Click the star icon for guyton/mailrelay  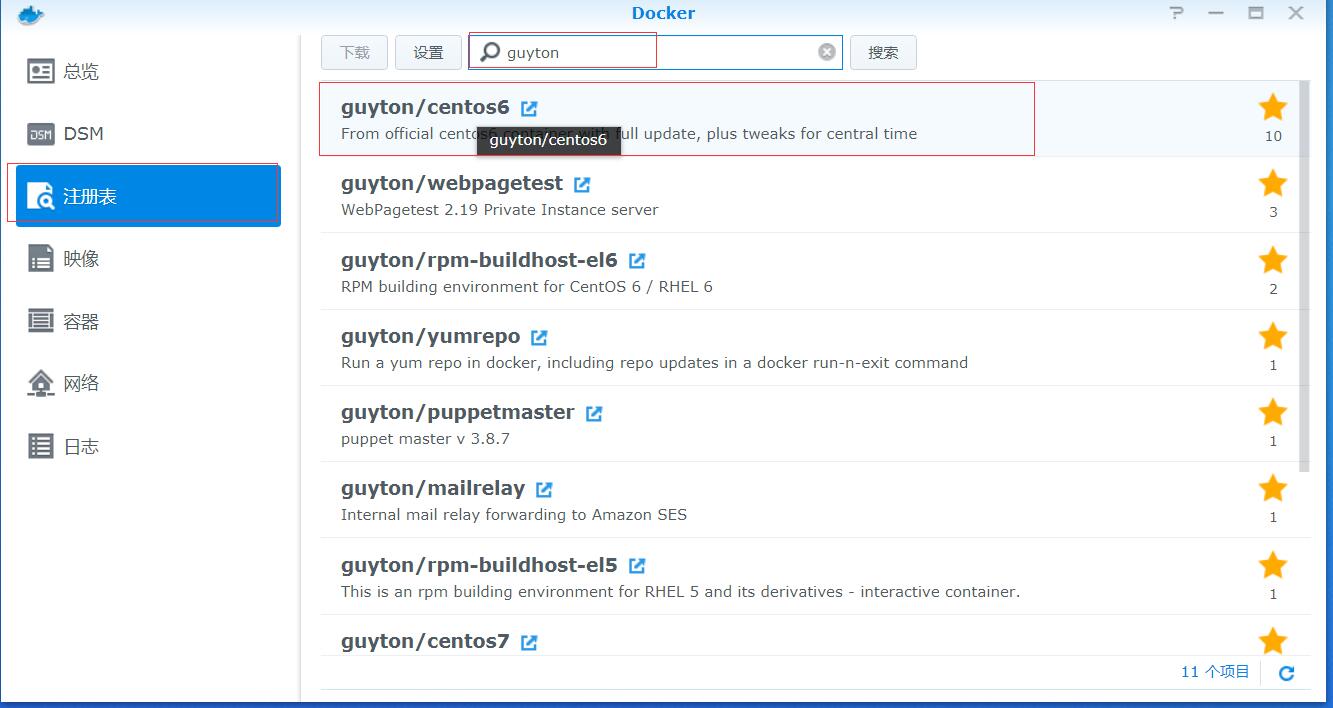pyautogui.click(x=1273, y=488)
